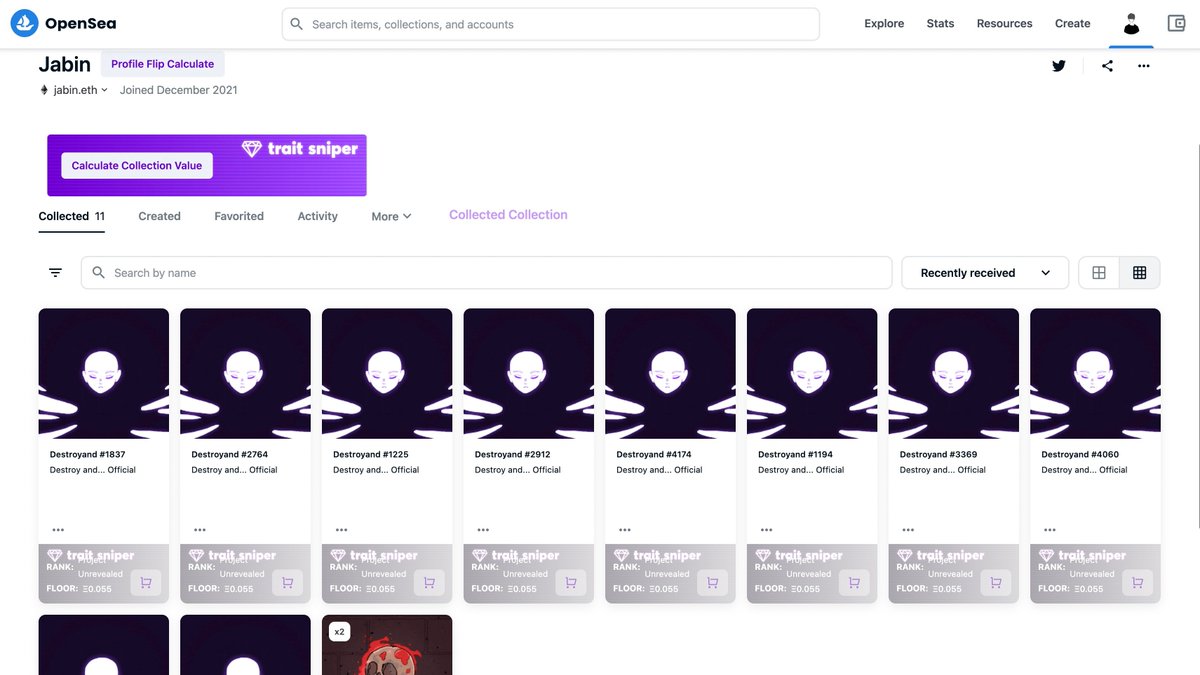Open Destroyand #2764 thumbnail image
1200x675 pixels.
245,373
